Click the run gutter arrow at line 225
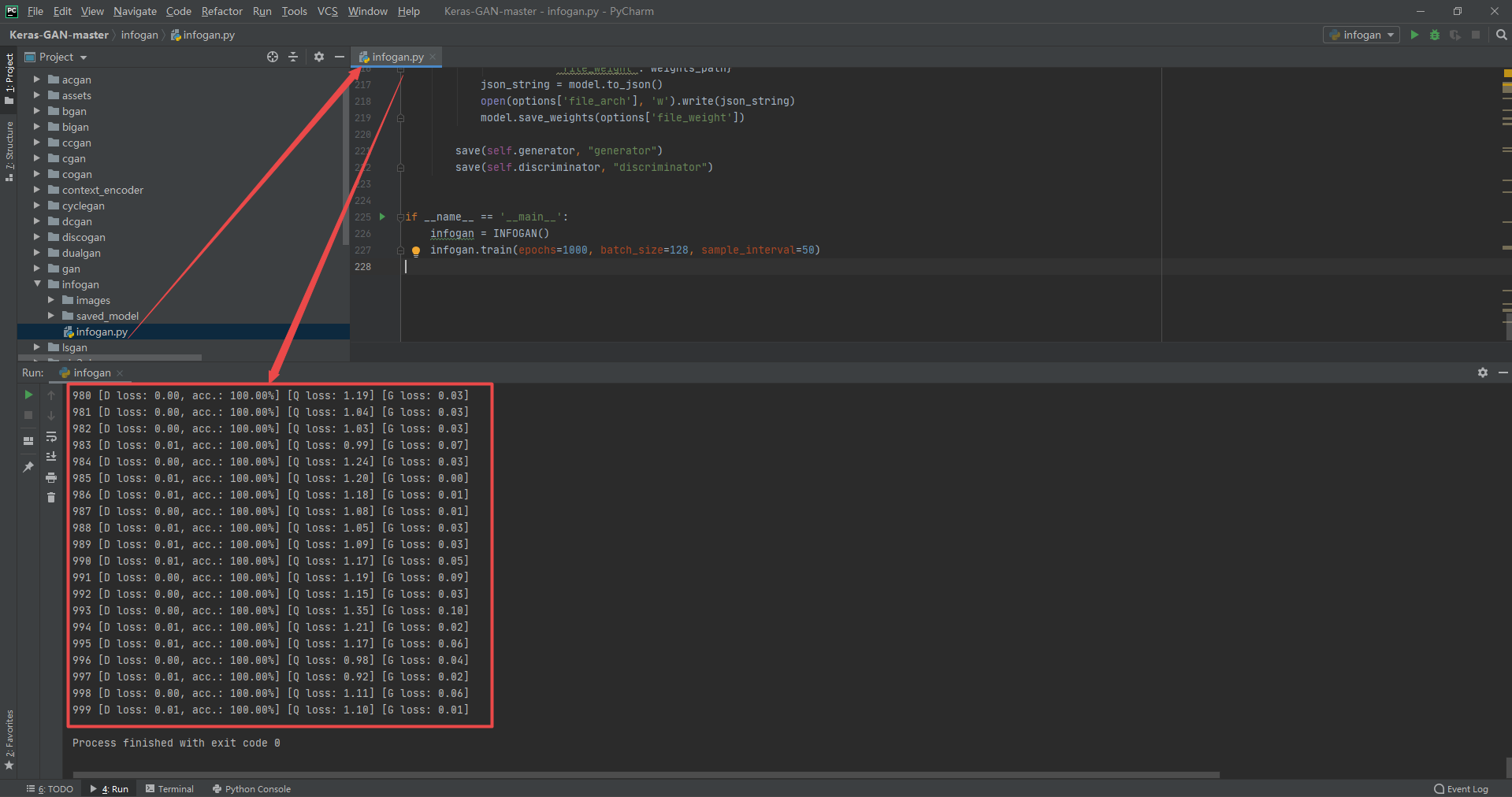The width and height of the screenshot is (1512, 797). pos(382,217)
